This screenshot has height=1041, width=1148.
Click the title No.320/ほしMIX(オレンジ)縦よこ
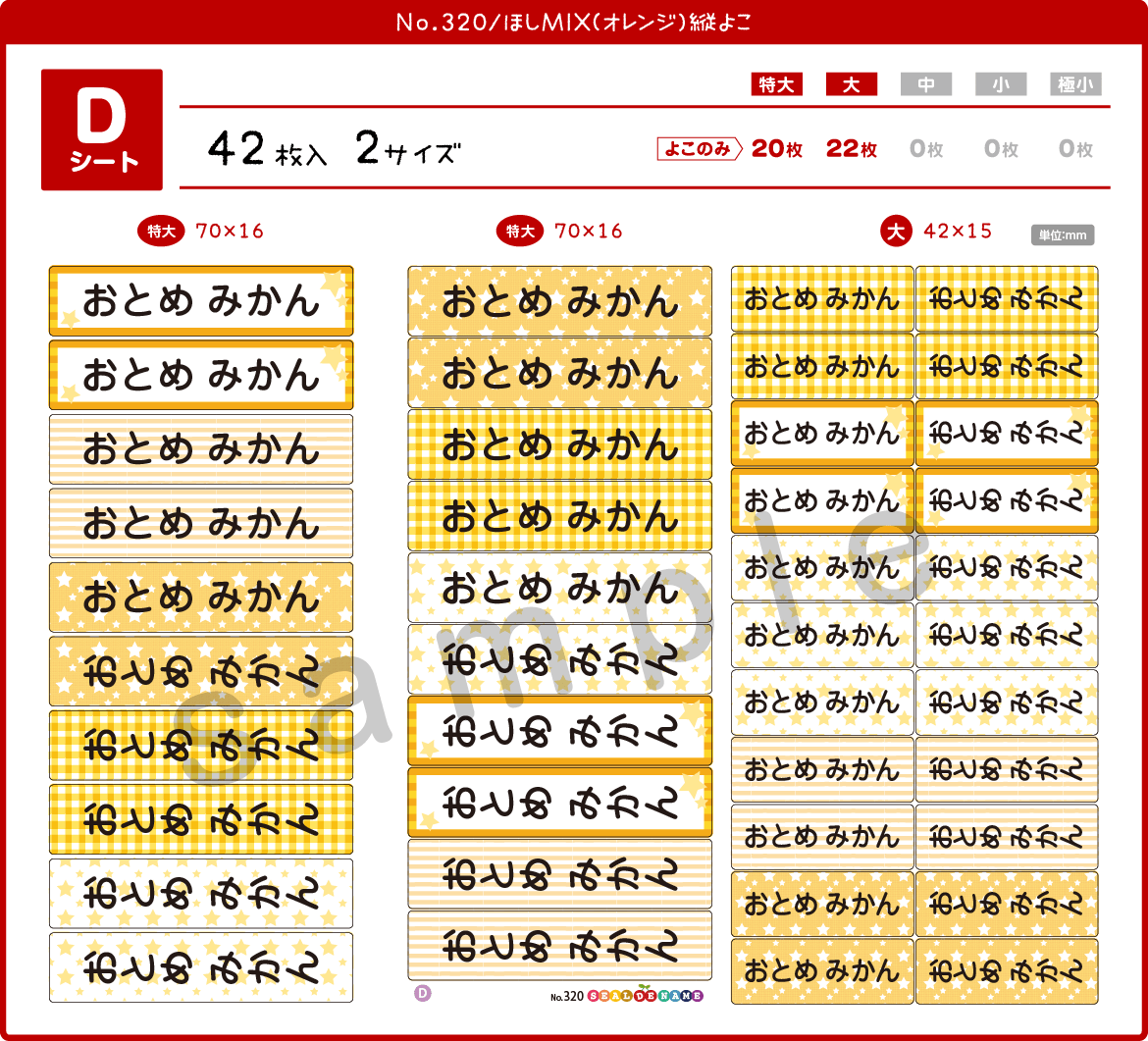point(573,22)
